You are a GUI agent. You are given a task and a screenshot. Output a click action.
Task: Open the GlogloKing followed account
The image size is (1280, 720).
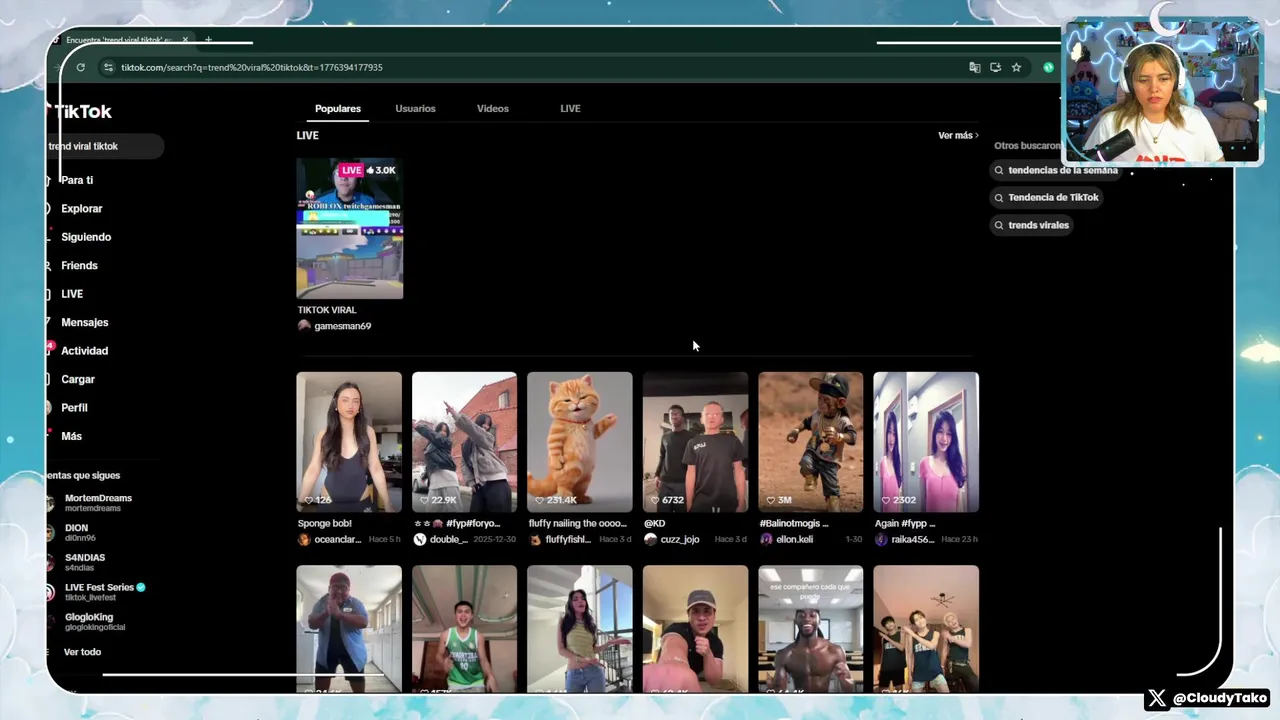tap(94, 622)
